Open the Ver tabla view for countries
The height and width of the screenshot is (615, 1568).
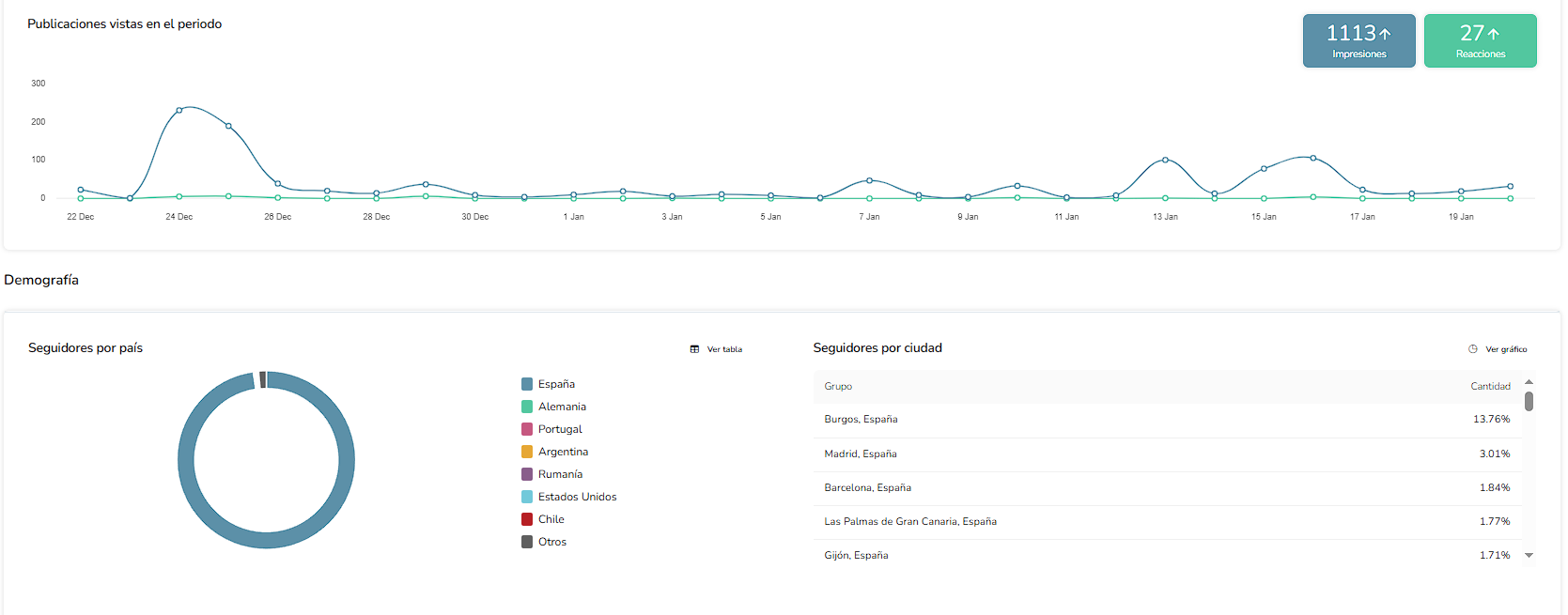click(724, 349)
